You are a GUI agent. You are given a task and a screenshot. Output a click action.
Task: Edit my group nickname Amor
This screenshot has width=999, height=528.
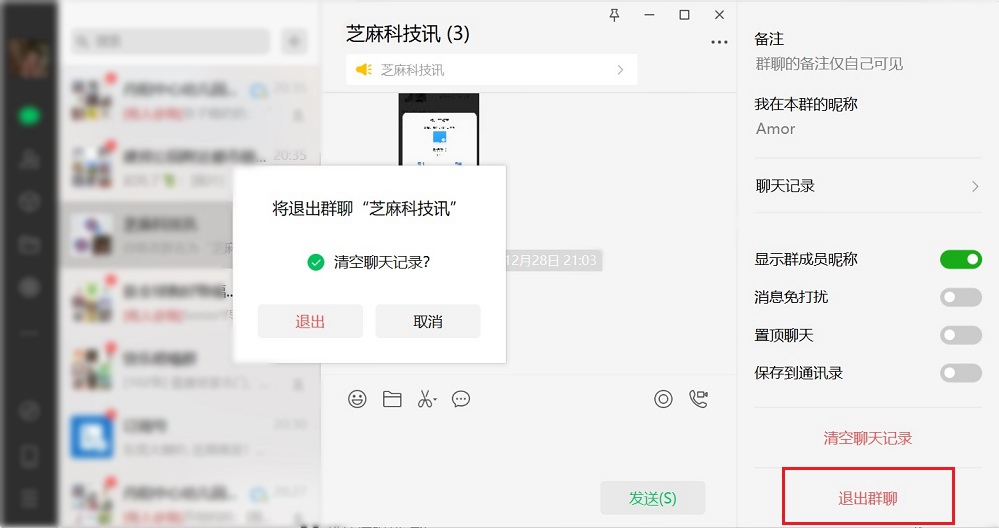[775, 129]
